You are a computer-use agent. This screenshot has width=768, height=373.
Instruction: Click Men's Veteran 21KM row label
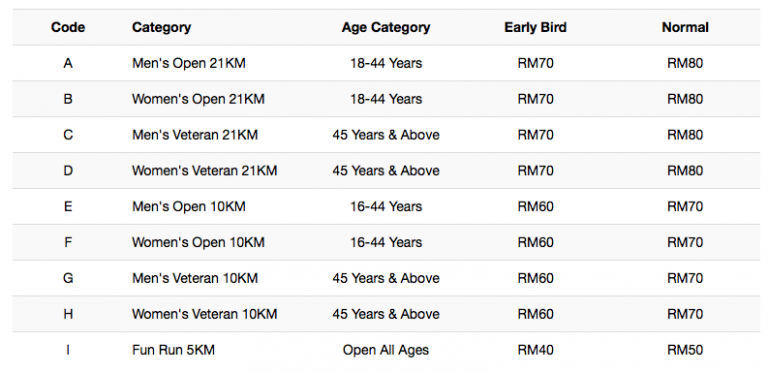pos(194,135)
